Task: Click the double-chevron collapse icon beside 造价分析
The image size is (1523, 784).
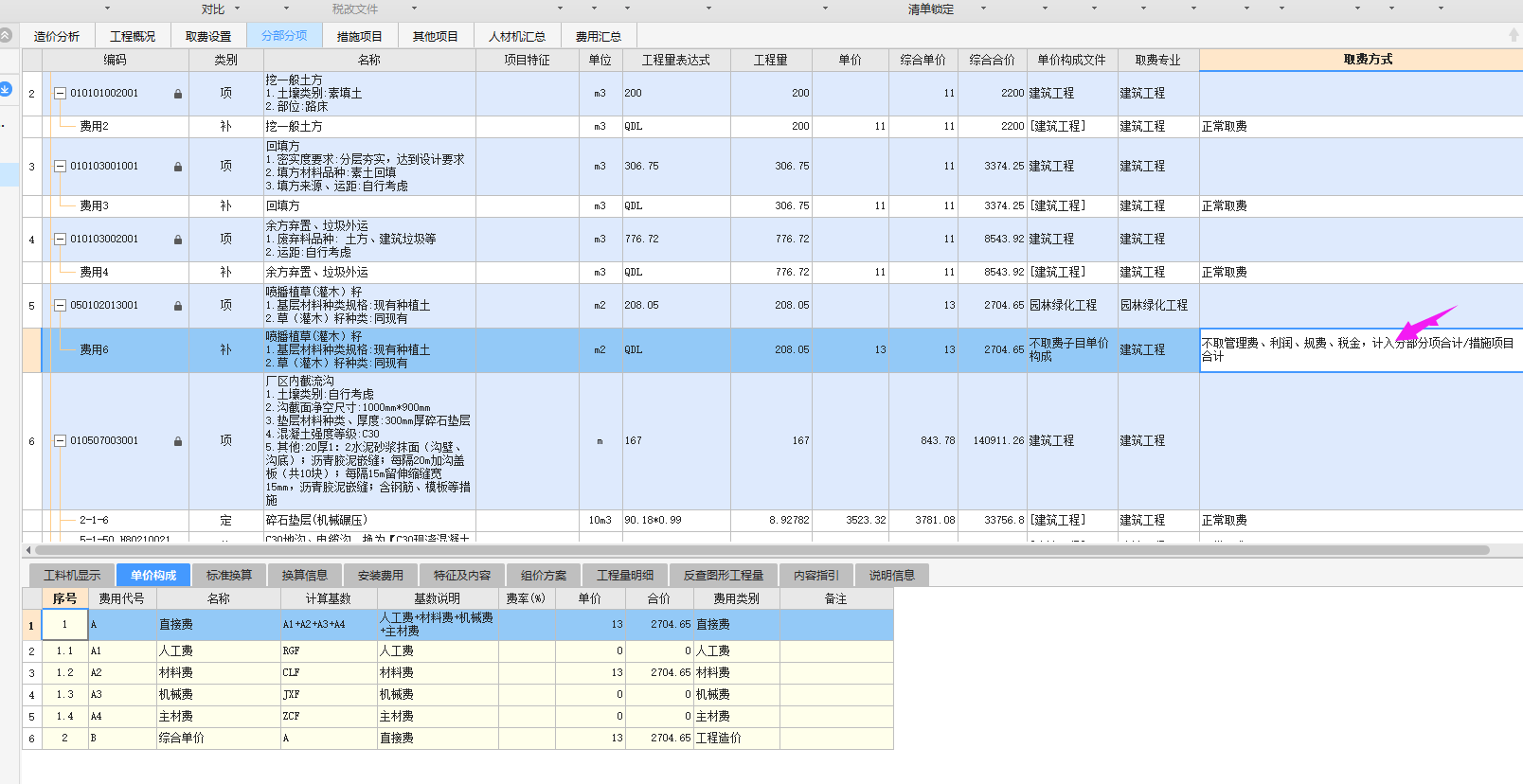Action: [6, 35]
